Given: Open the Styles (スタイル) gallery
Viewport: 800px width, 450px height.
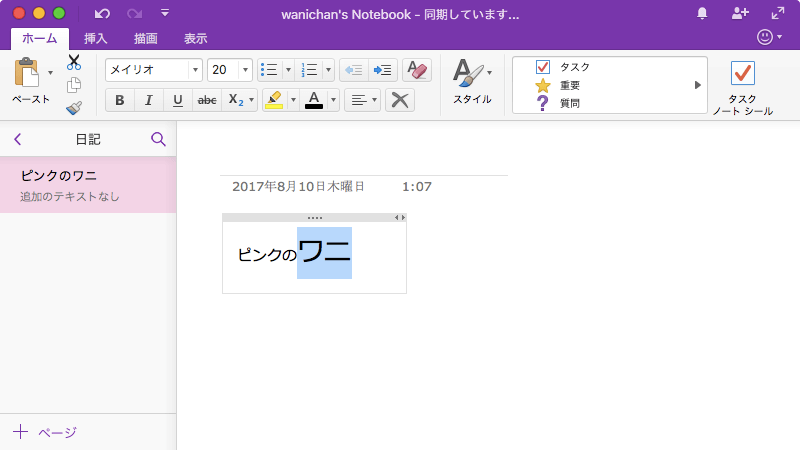Looking at the screenshot, I should [x=472, y=82].
